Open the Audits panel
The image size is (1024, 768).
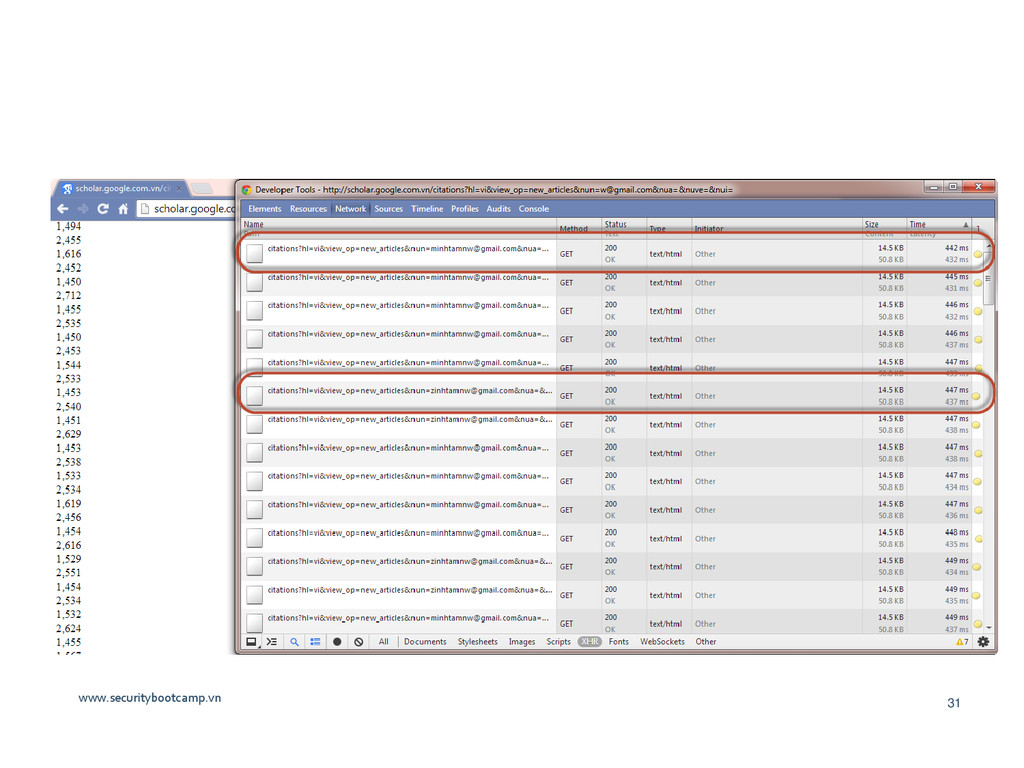[x=498, y=209]
